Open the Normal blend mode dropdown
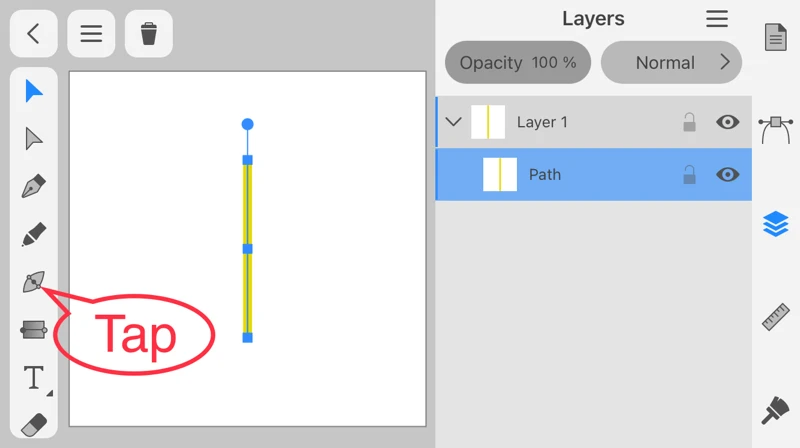The height and width of the screenshot is (448, 800). [x=671, y=63]
